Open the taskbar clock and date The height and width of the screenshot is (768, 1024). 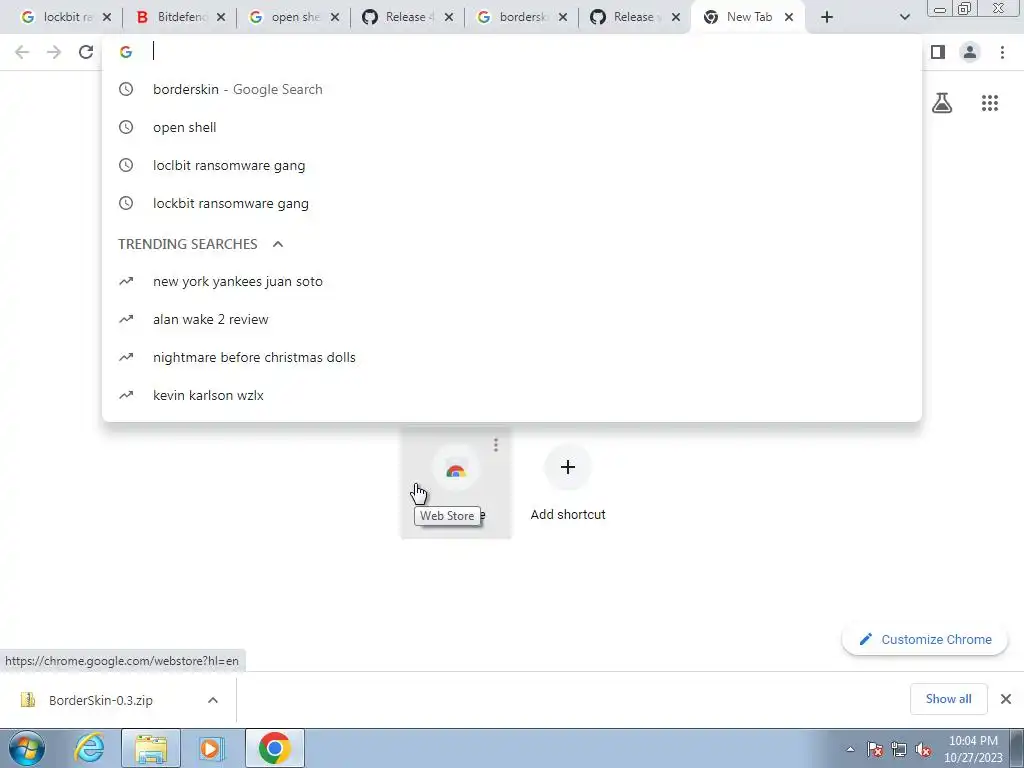[x=973, y=749]
